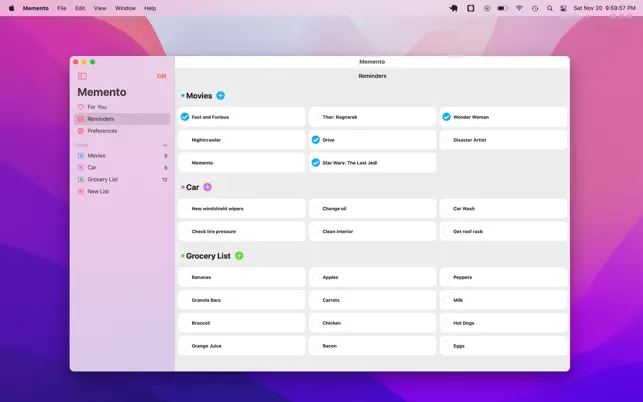Open the File menu

coord(62,8)
